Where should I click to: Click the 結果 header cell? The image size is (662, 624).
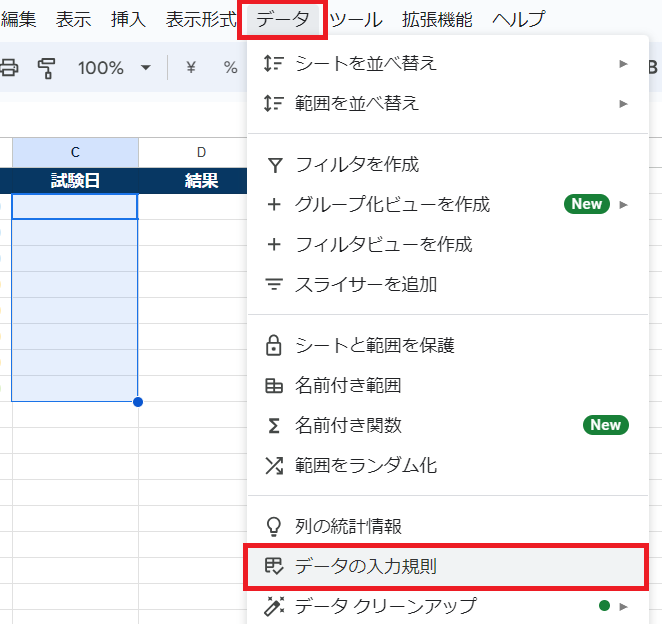pos(201,181)
